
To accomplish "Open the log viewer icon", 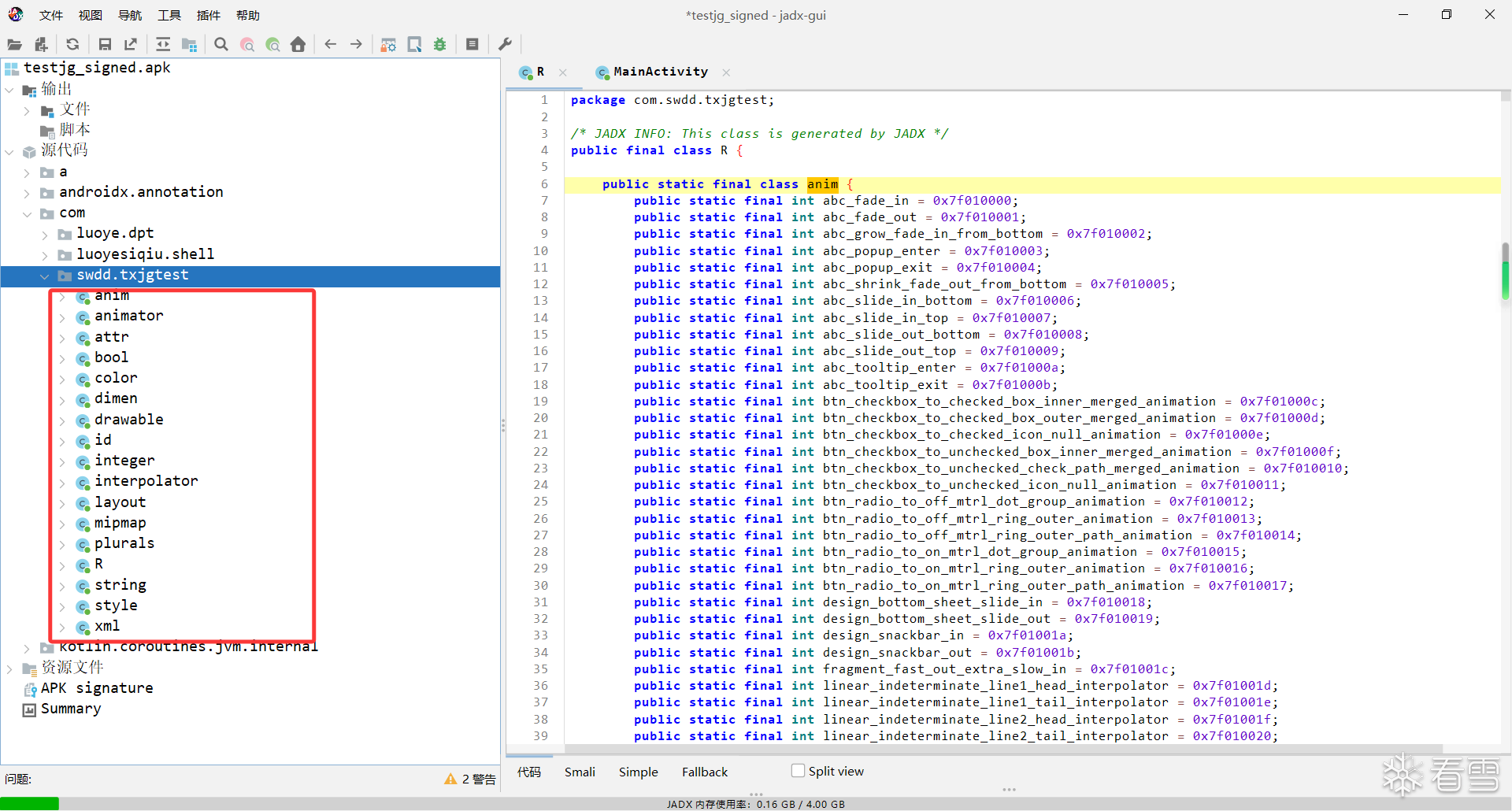I will pos(472,45).
